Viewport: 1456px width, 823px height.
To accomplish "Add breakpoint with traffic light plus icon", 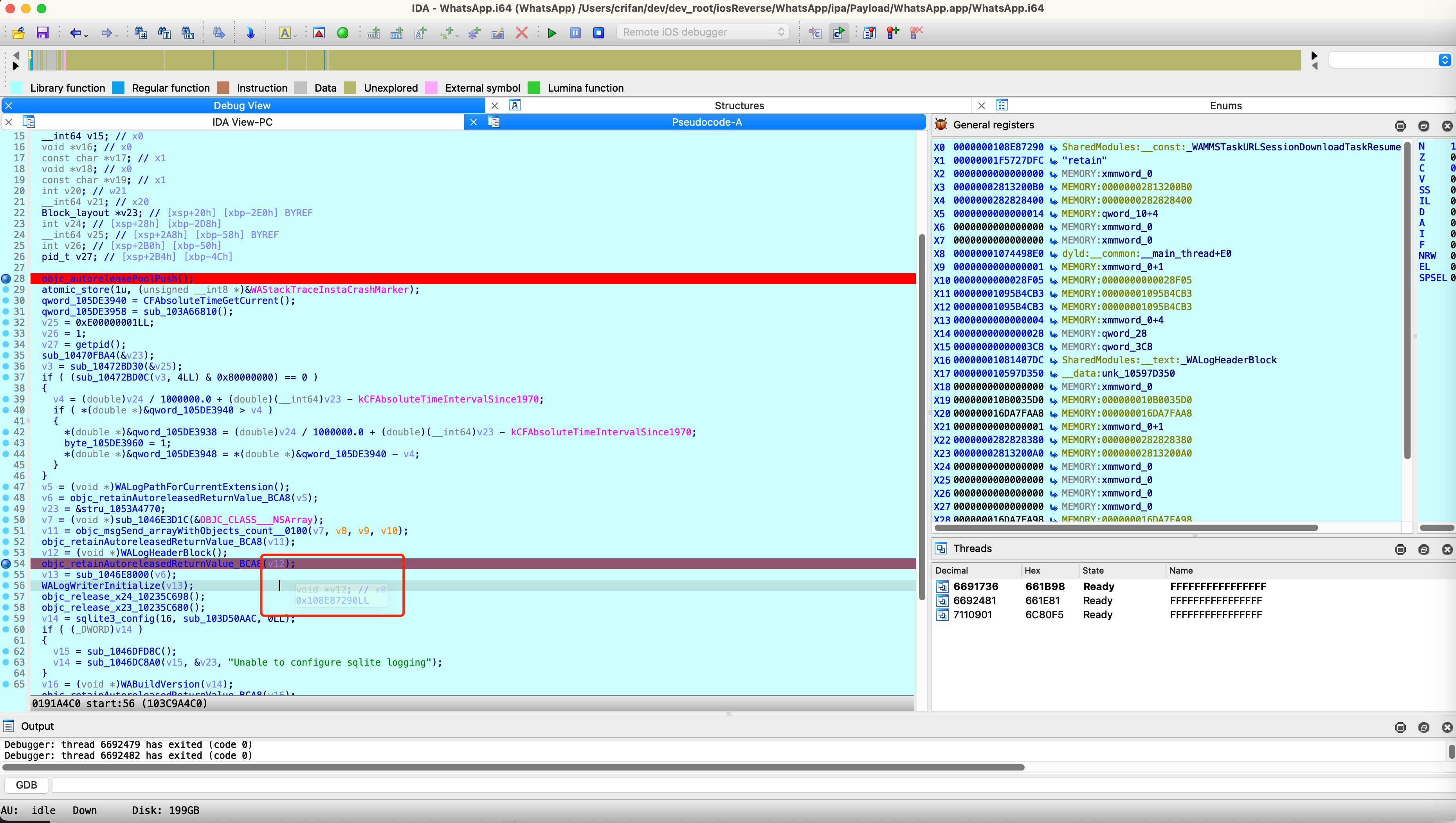I will click(x=893, y=33).
